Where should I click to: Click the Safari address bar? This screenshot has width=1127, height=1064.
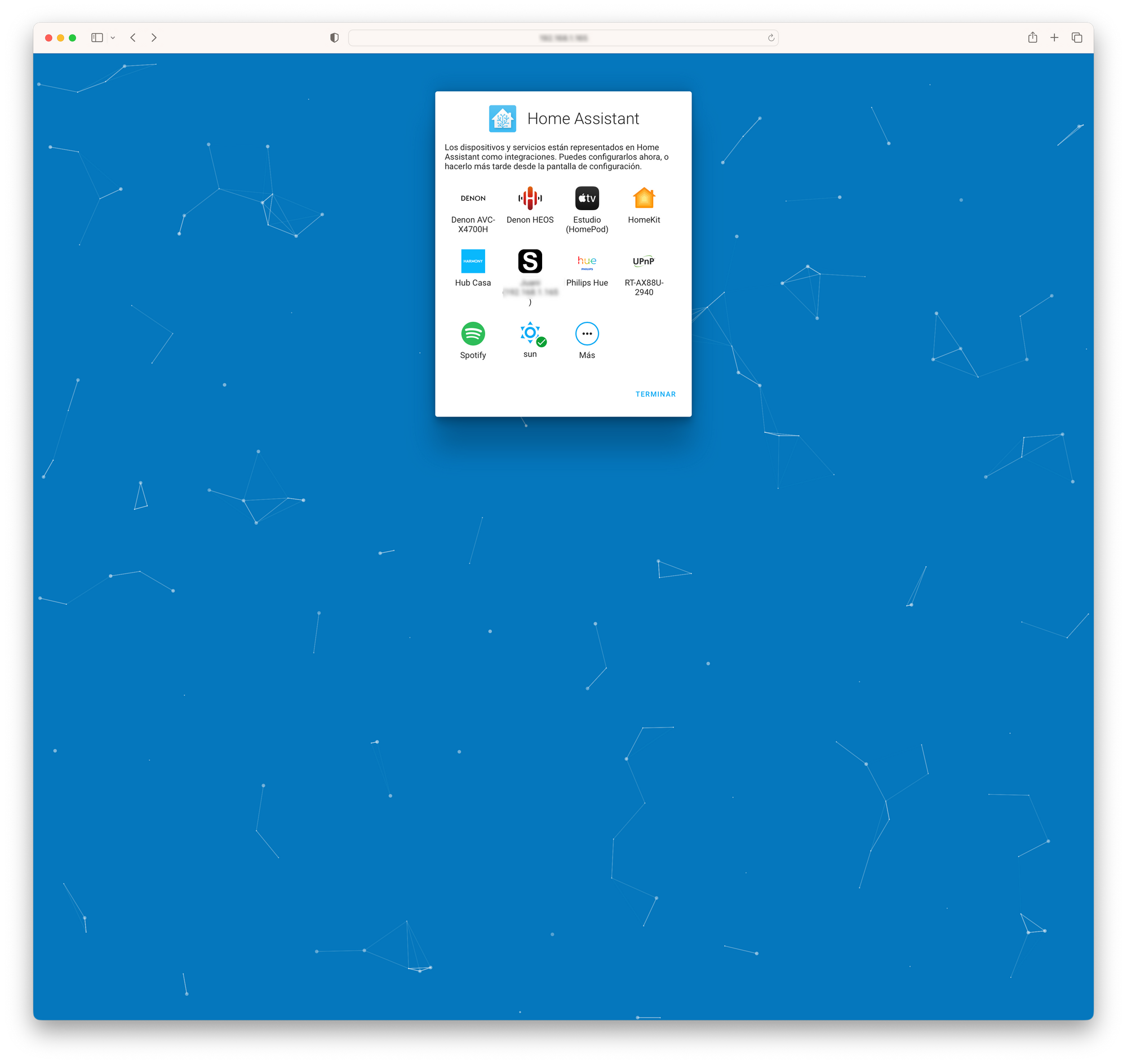point(562,38)
